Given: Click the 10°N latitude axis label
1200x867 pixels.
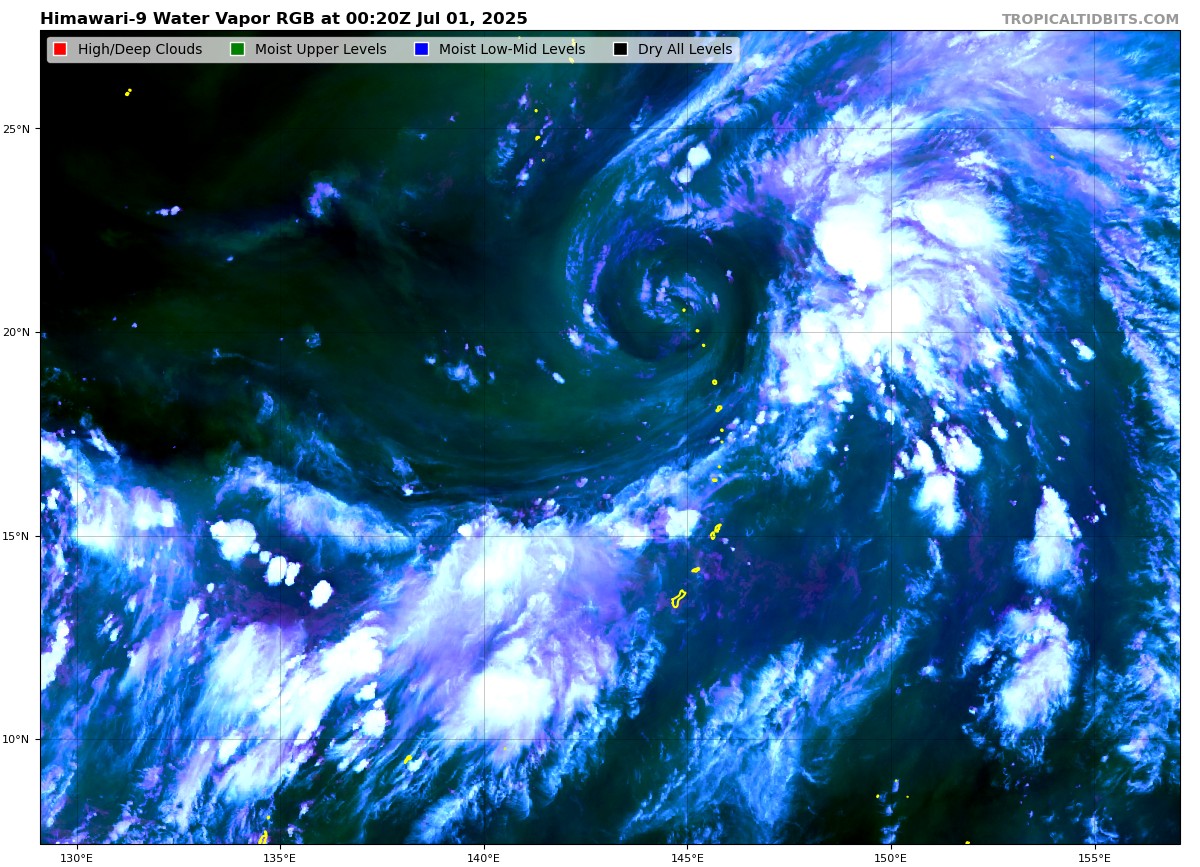Looking at the screenshot, I should [17, 740].
